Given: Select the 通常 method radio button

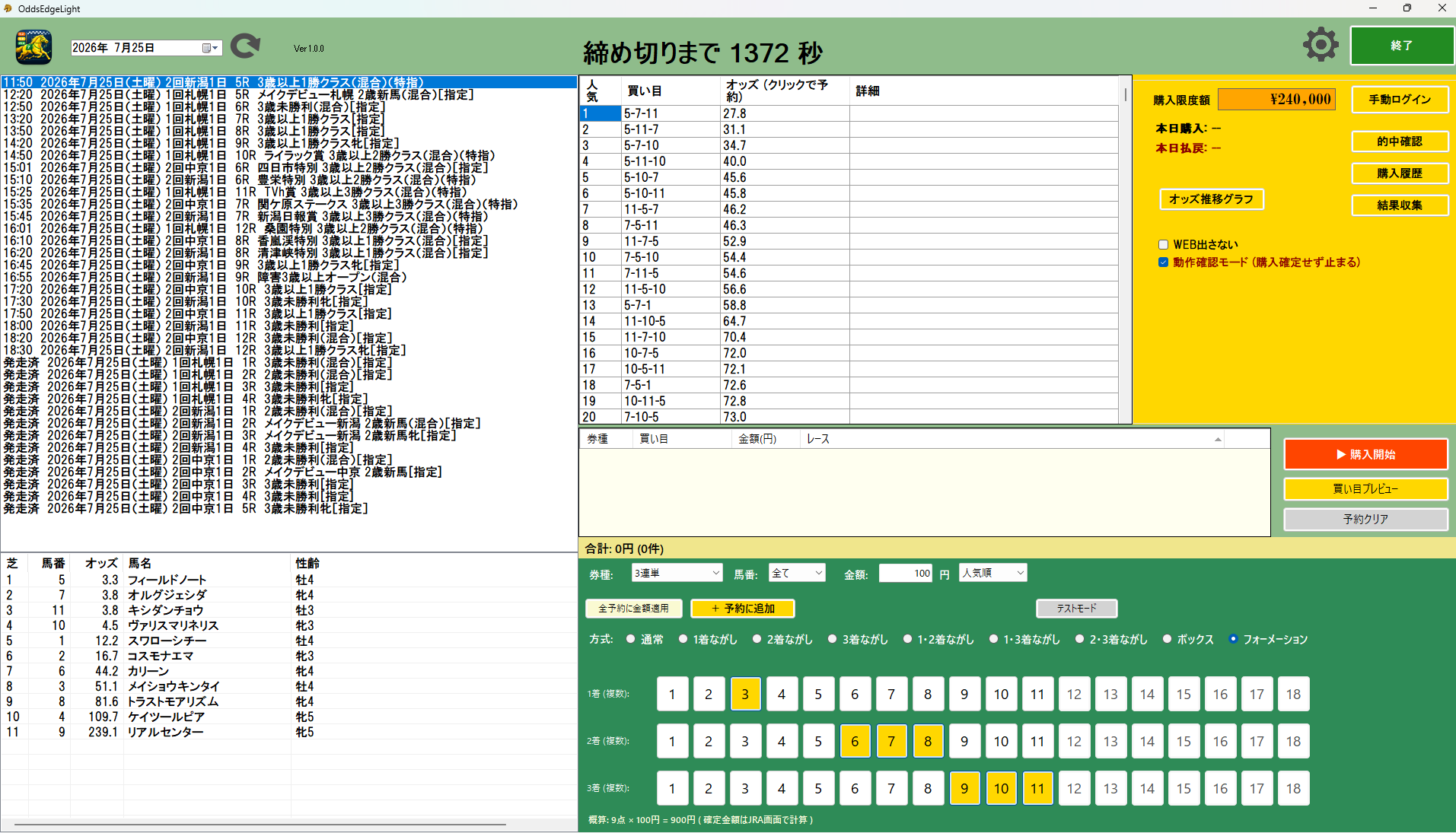Looking at the screenshot, I should [631, 639].
